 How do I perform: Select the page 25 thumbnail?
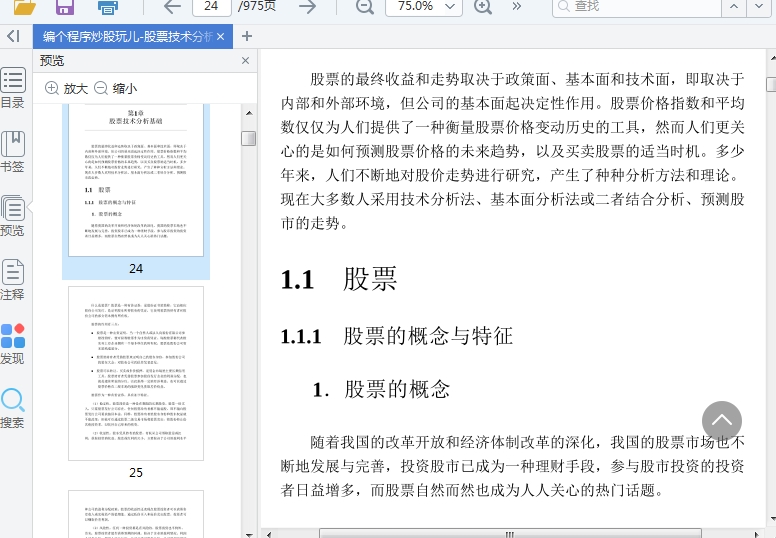[136, 373]
